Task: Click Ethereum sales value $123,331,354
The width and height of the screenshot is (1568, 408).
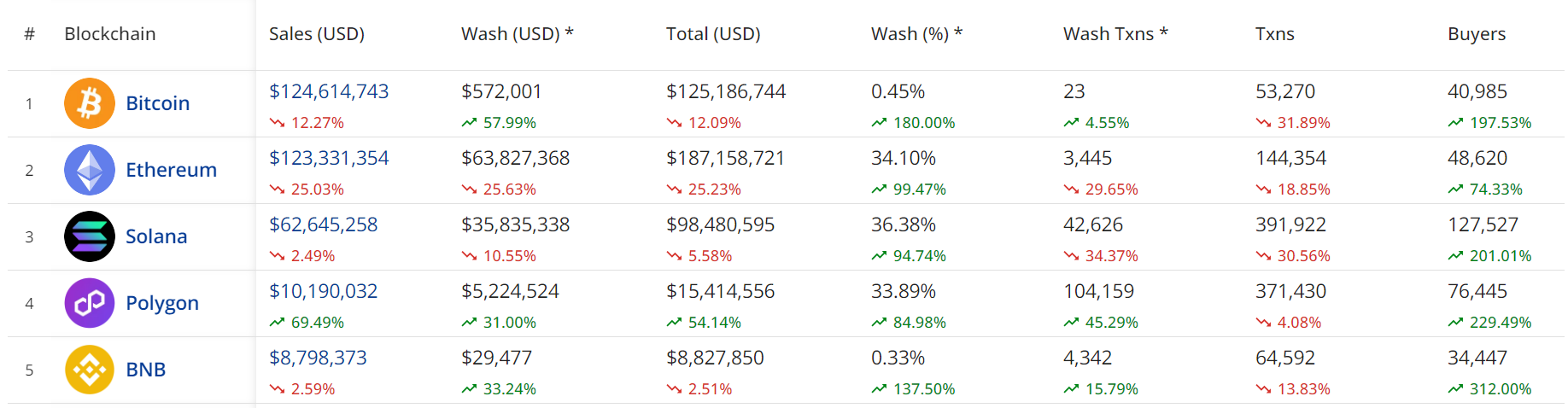Action: point(329,158)
